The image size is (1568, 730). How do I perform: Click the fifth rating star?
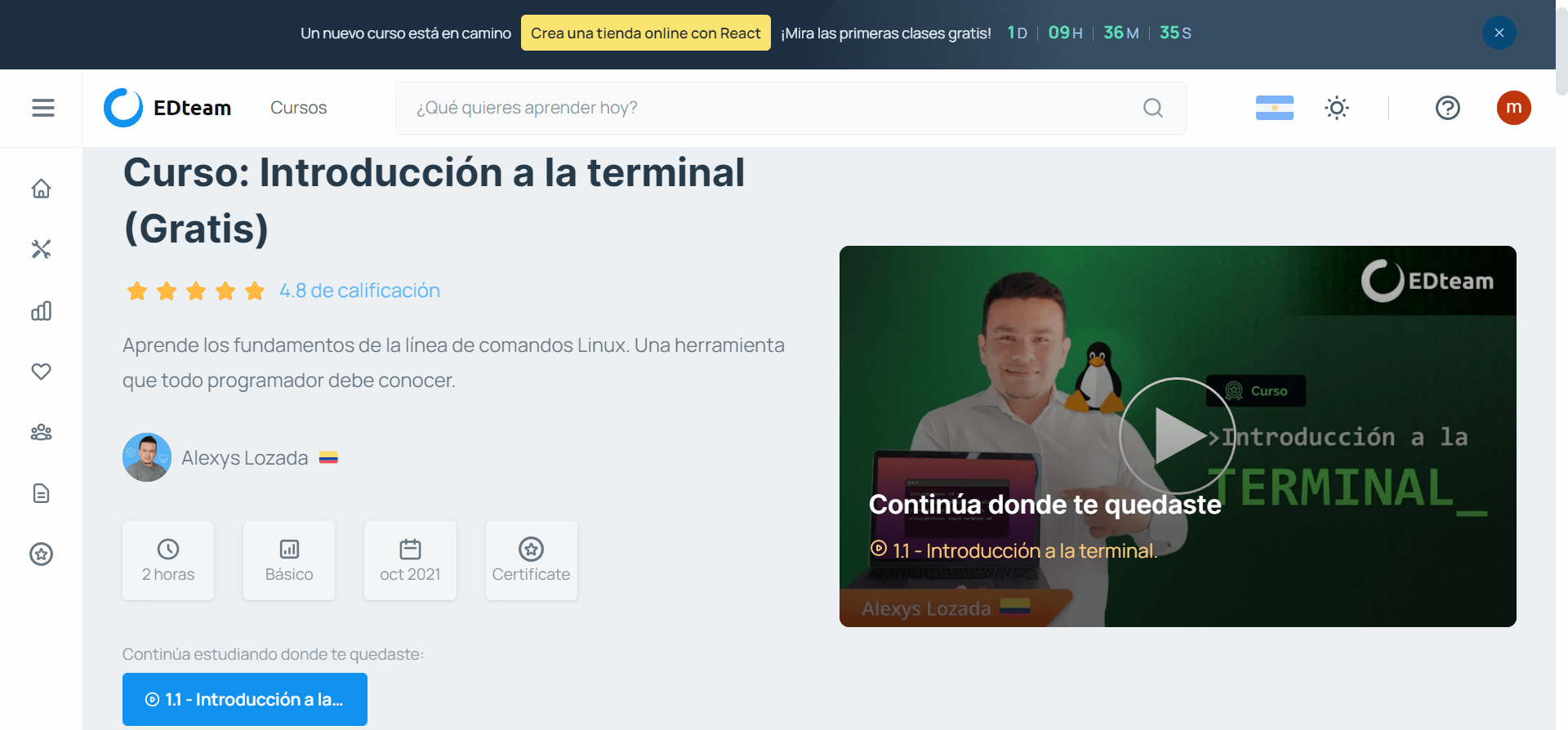click(x=255, y=291)
